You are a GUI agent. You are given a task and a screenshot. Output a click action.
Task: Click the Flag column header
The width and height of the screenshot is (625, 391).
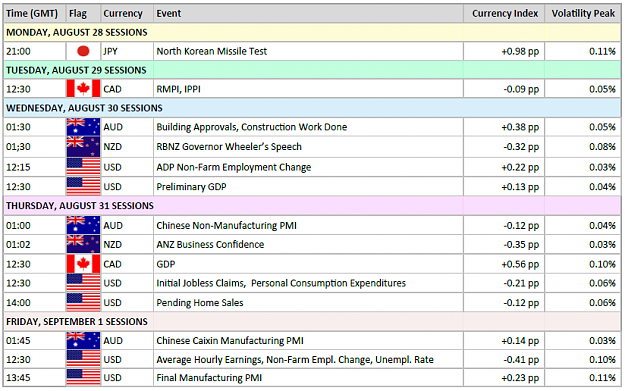point(77,14)
